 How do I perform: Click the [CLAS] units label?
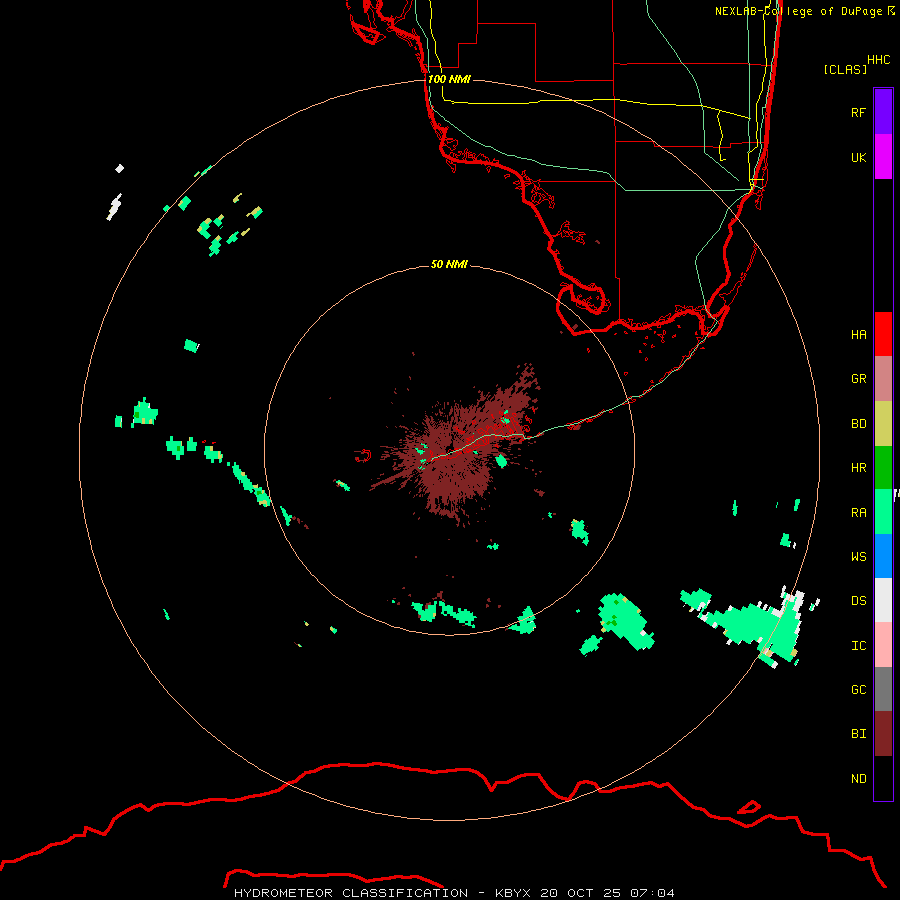click(845, 69)
